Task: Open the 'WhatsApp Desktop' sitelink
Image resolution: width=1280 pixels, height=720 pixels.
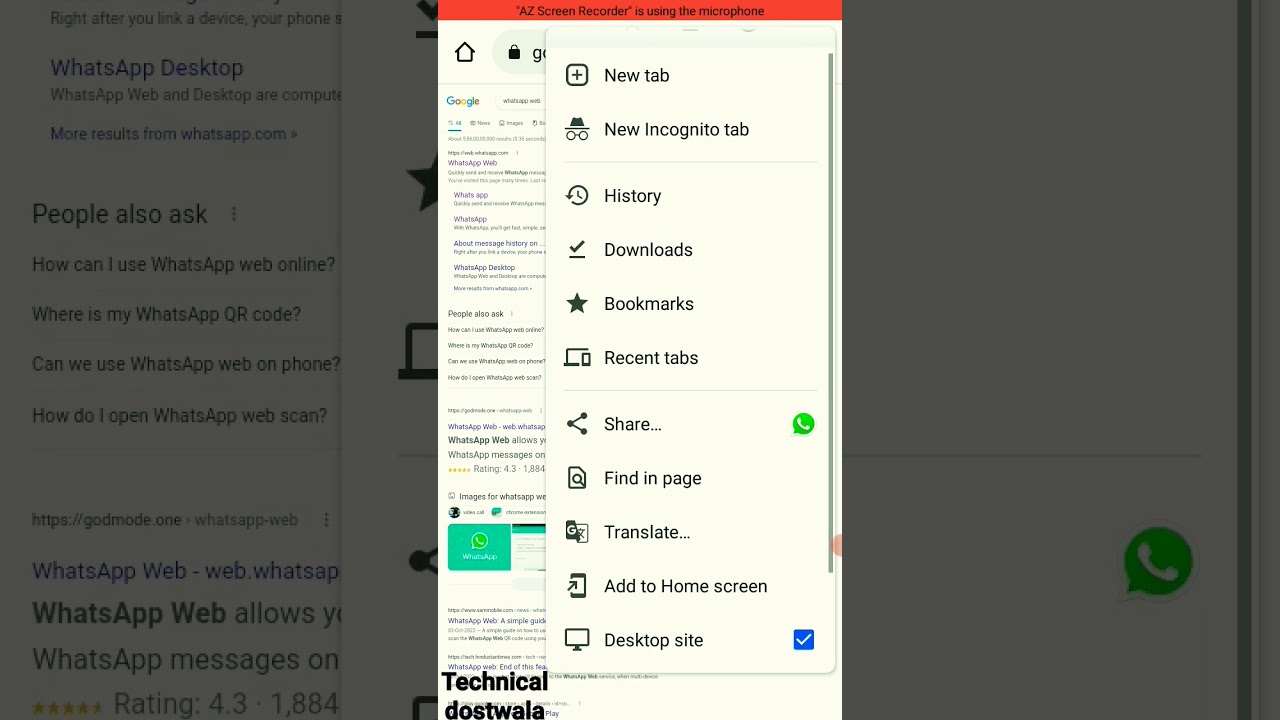Action: coord(484,267)
